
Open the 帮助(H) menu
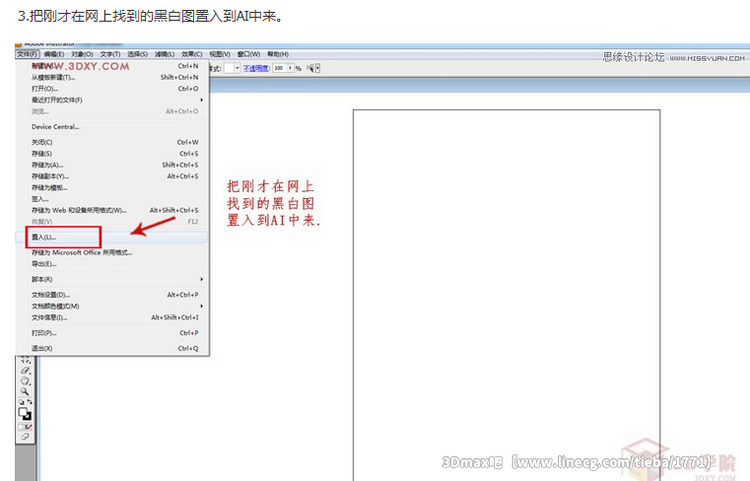click(277, 54)
